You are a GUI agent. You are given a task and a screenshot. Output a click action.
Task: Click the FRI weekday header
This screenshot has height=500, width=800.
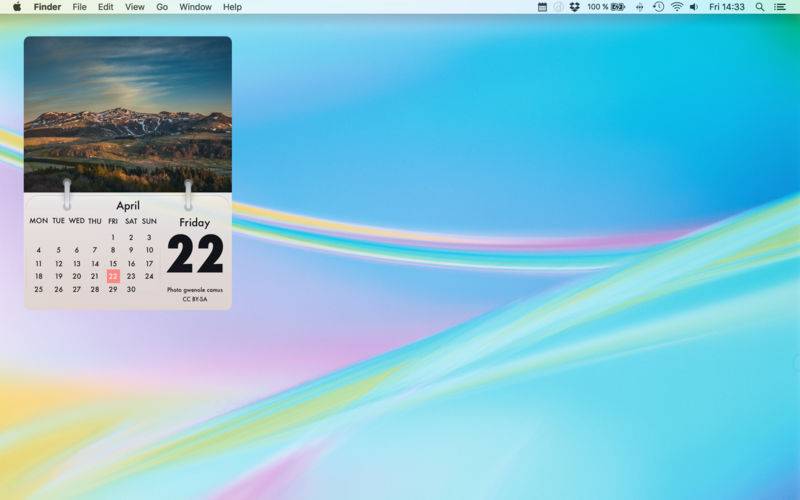(x=113, y=221)
